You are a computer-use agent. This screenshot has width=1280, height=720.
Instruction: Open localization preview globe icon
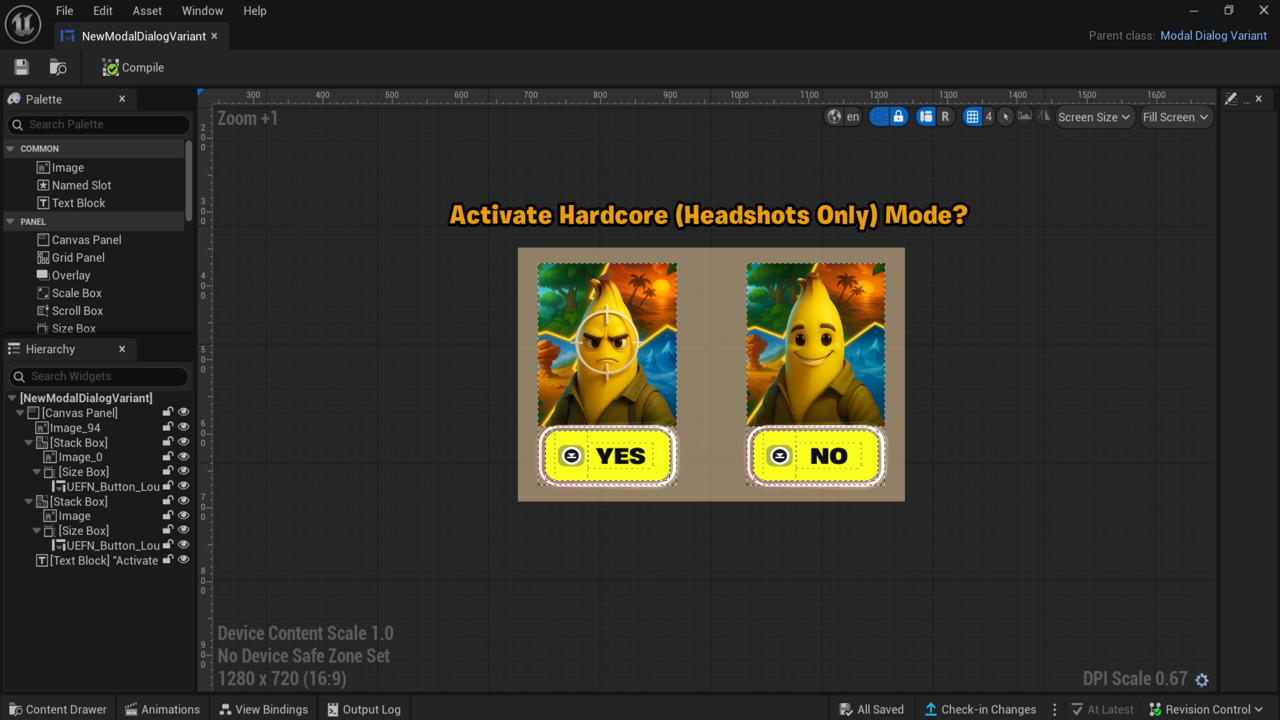point(834,117)
